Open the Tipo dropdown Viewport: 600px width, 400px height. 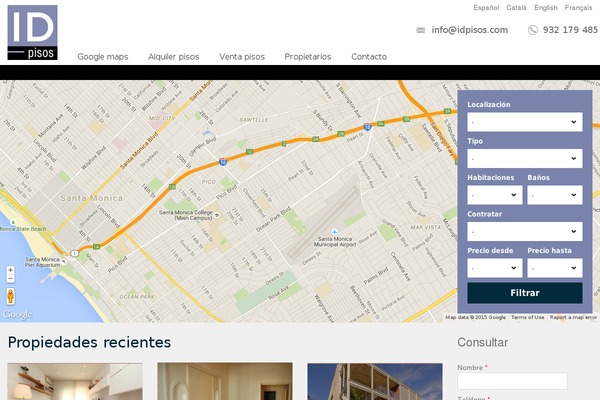point(525,158)
